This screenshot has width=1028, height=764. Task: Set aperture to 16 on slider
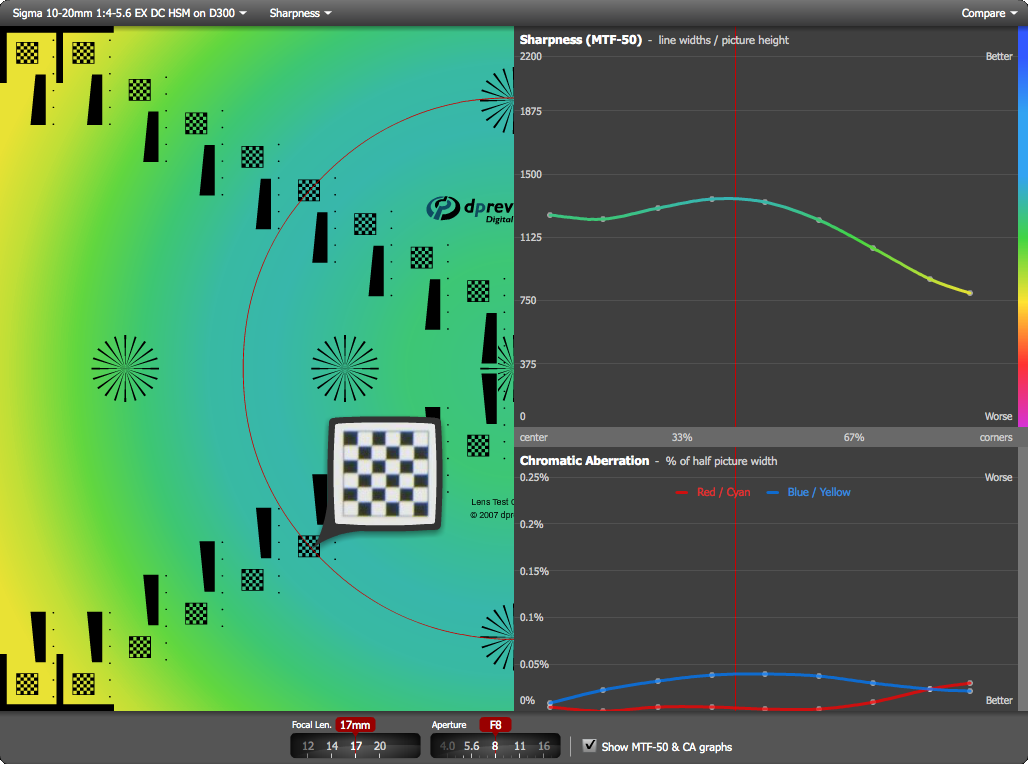coord(544,746)
